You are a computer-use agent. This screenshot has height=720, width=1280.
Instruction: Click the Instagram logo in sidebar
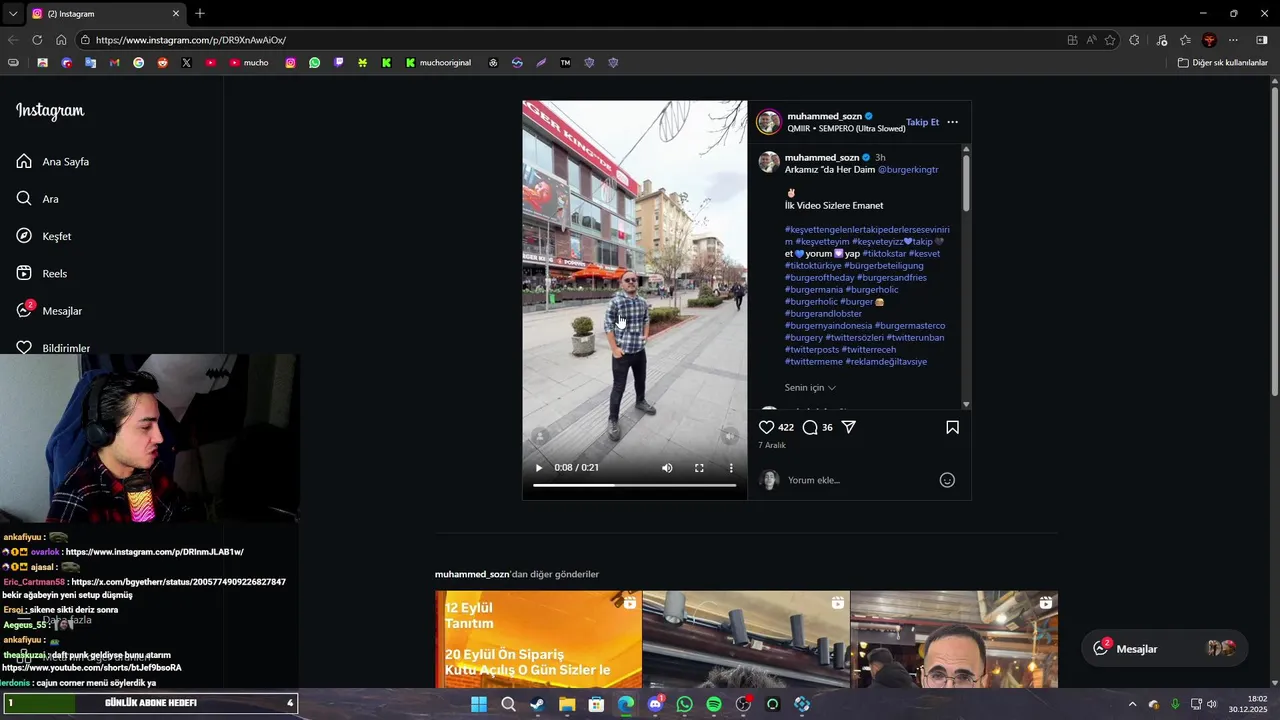50,111
